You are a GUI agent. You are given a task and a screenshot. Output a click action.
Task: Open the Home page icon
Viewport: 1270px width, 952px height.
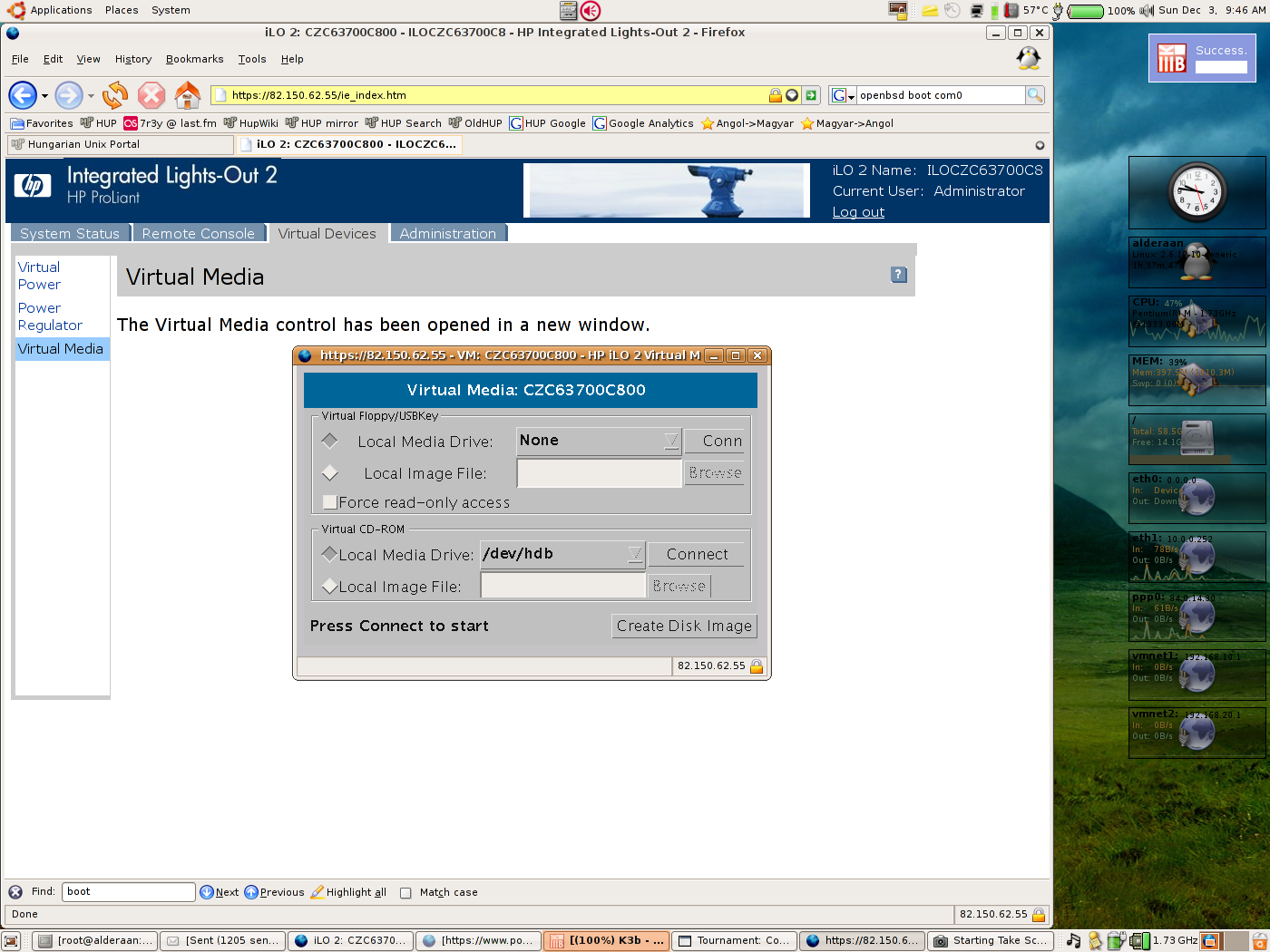click(188, 95)
